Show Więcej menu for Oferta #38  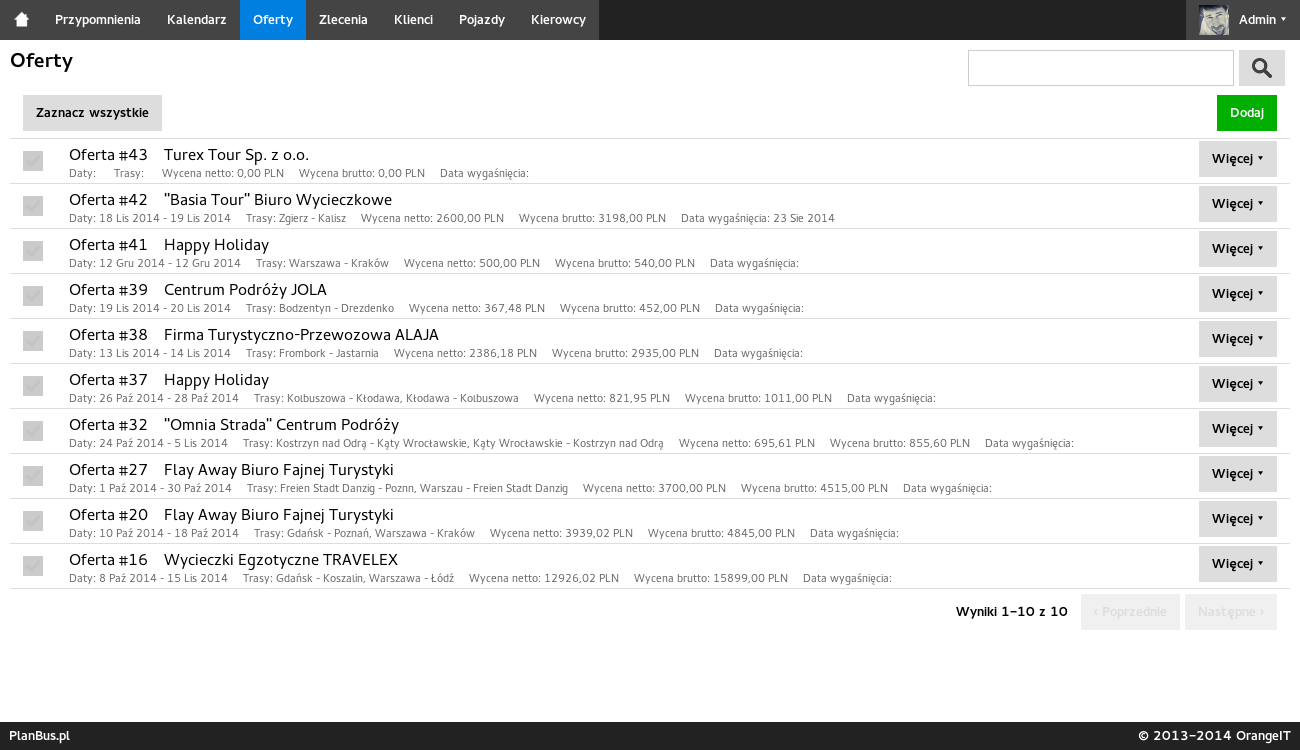(x=1238, y=339)
